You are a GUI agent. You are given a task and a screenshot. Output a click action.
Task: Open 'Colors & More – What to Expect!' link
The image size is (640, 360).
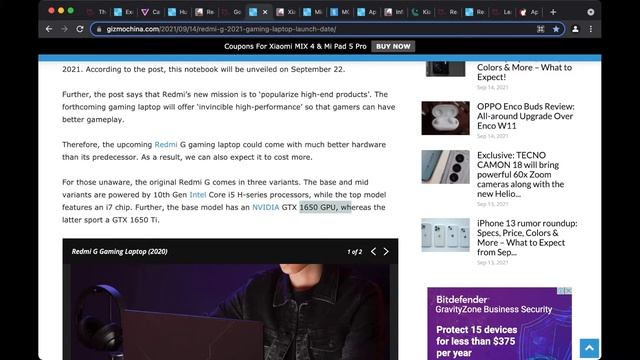(524, 72)
